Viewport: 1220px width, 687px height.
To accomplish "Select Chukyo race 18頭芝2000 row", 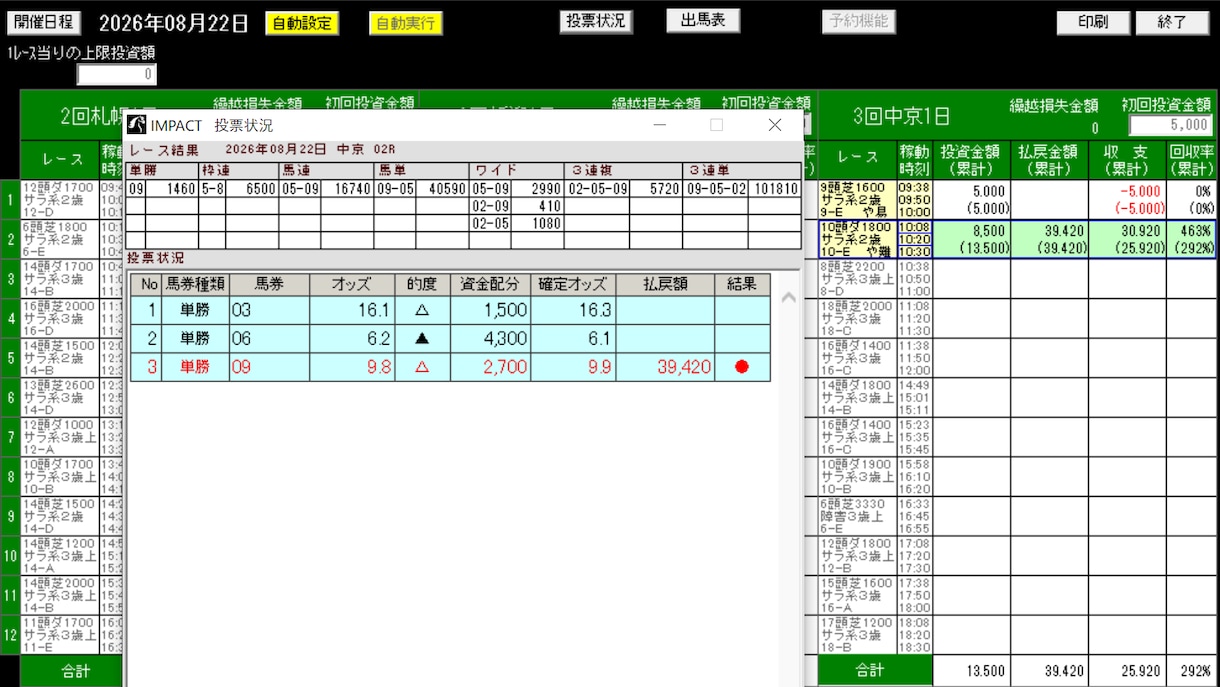I will point(858,319).
